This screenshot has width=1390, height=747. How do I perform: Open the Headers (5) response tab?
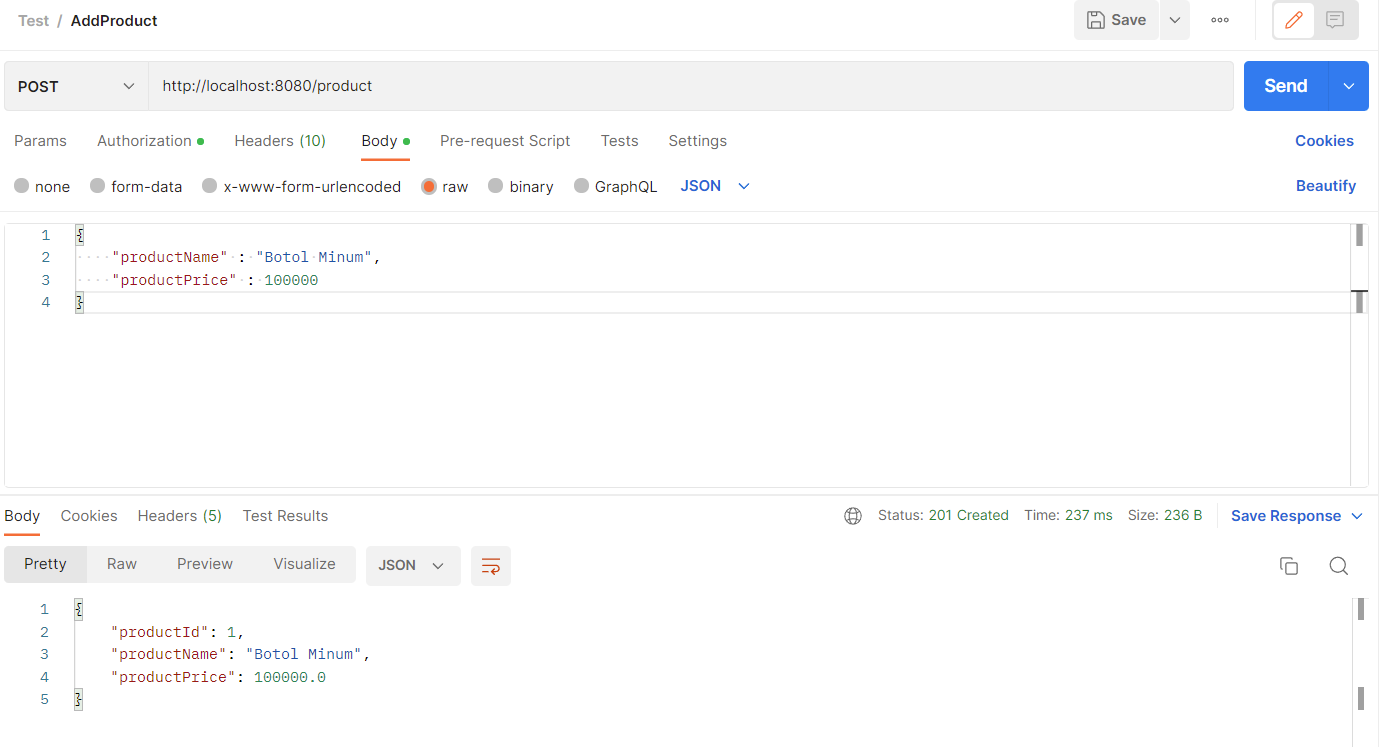pos(179,515)
